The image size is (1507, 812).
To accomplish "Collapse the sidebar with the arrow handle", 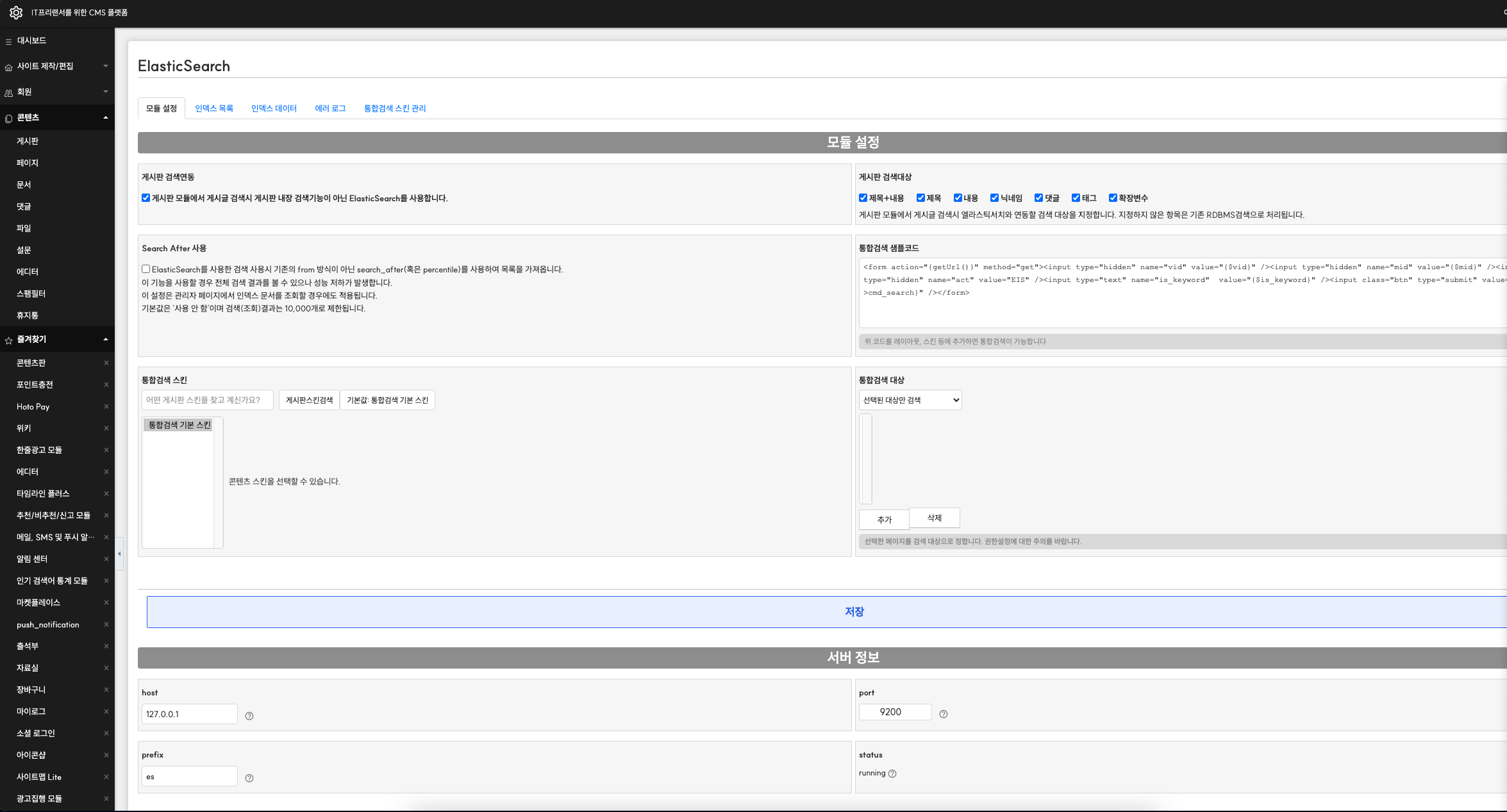I will (119, 554).
